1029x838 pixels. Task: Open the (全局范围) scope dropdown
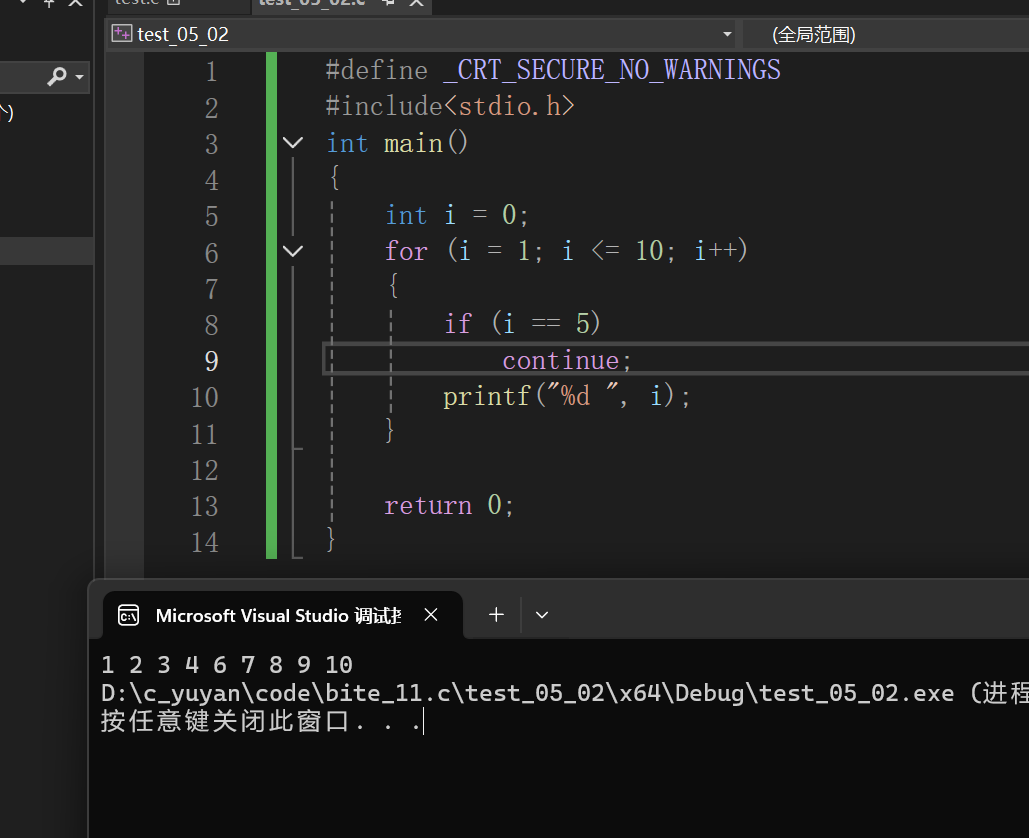tap(886, 34)
